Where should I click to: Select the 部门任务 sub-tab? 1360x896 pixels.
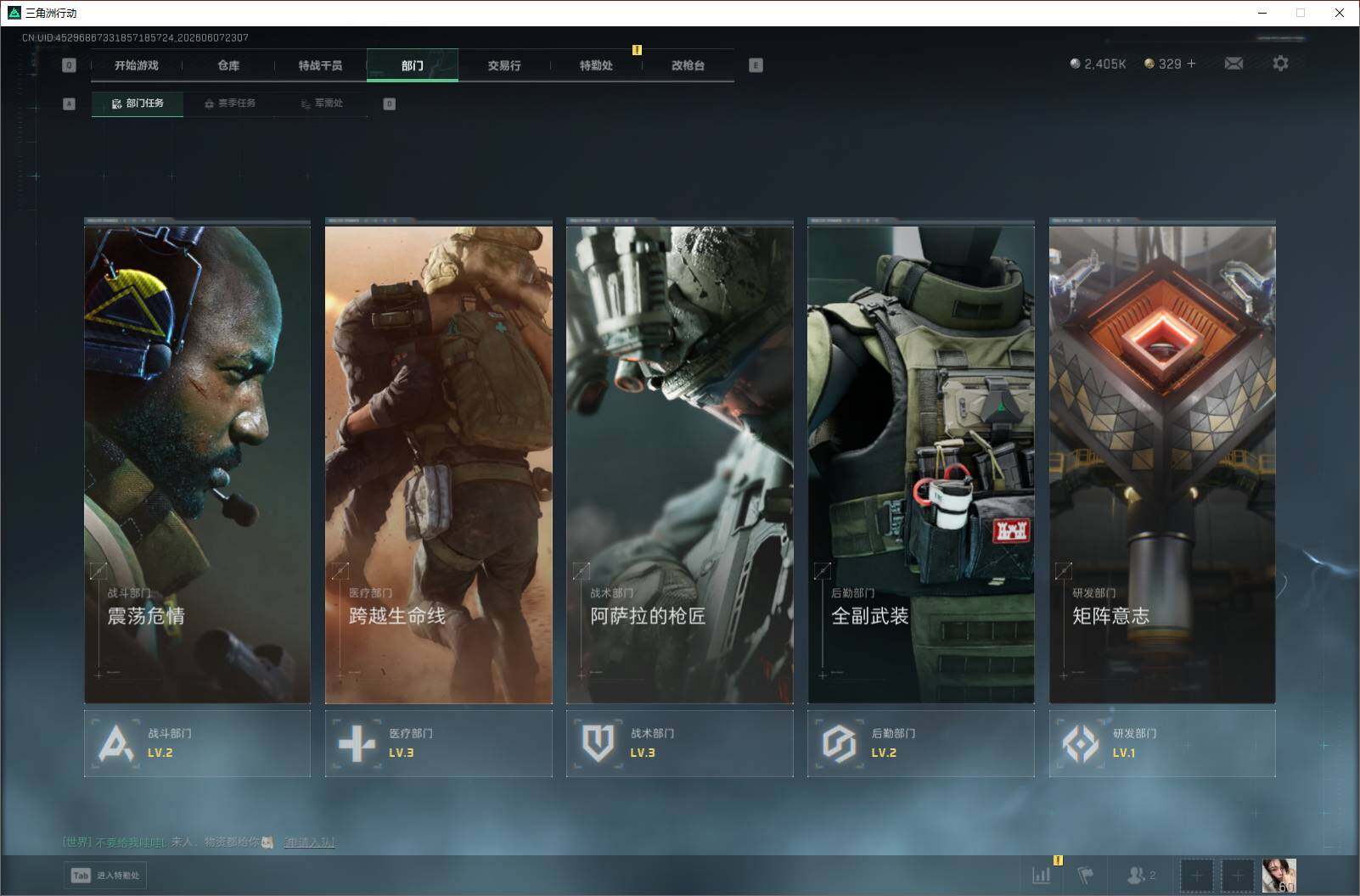click(x=138, y=104)
